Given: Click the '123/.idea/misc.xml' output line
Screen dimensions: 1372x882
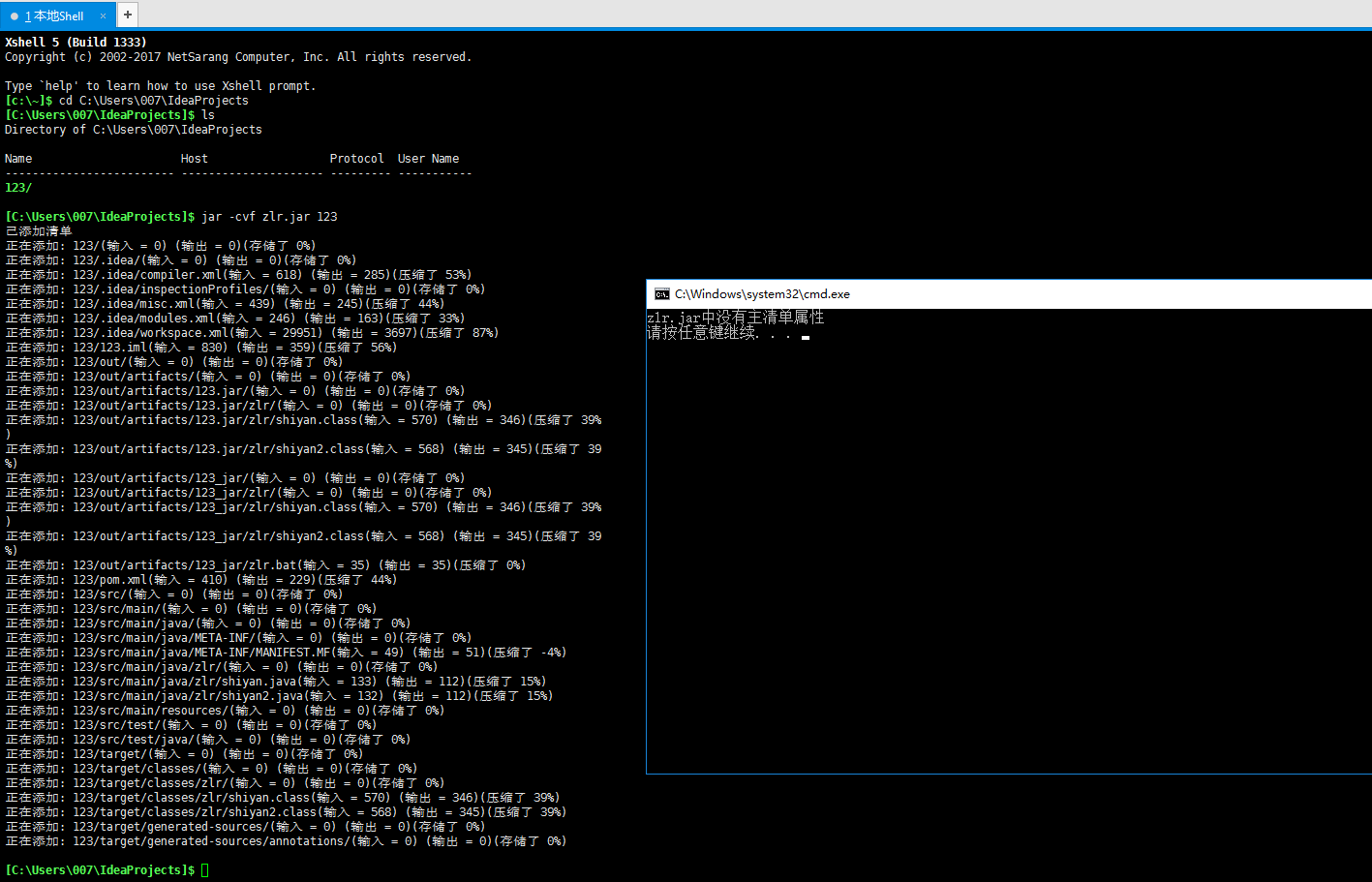Looking at the screenshot, I should click(225, 304).
